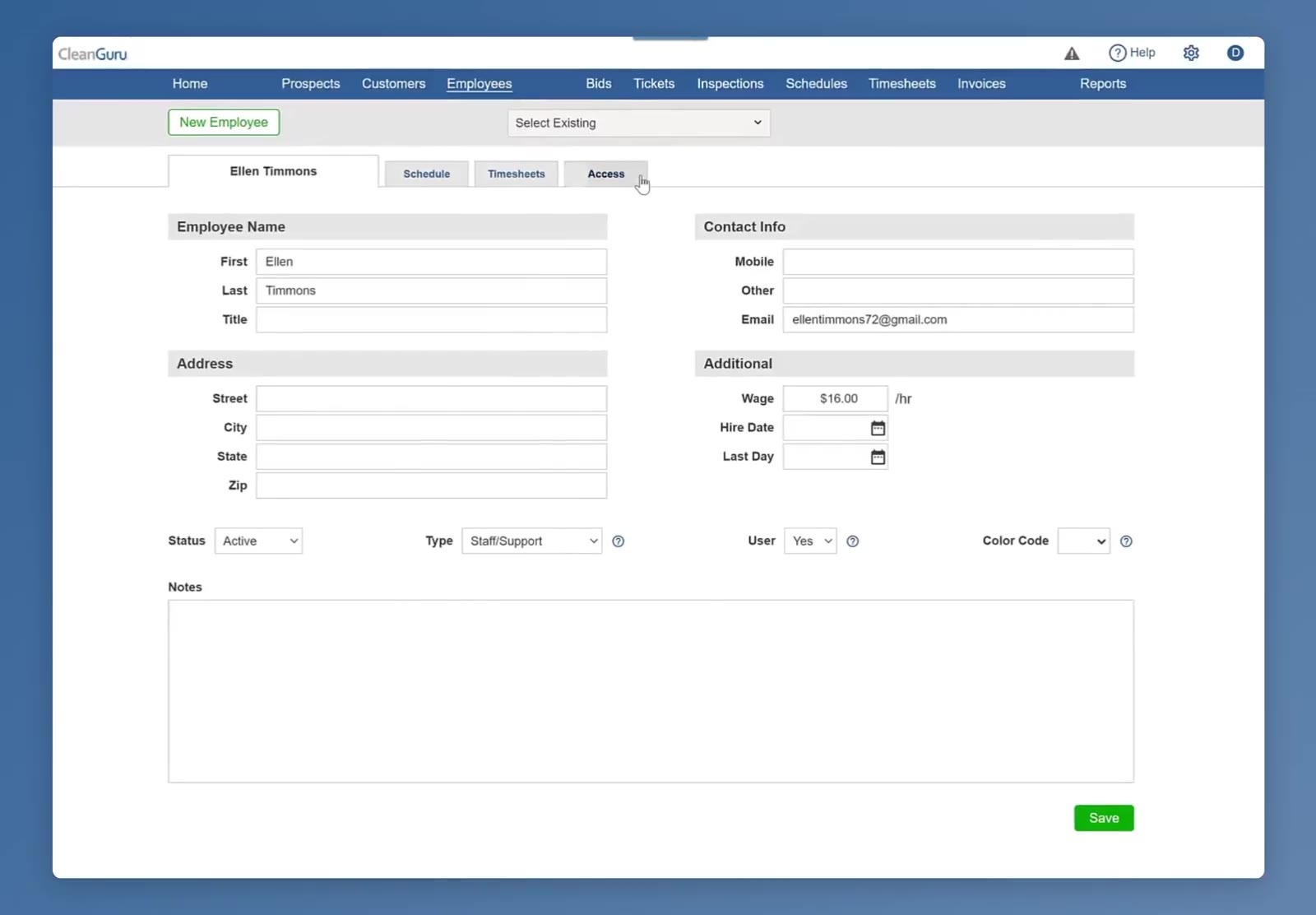
Task: Open Tickets in the navigation bar
Action: [x=654, y=84]
